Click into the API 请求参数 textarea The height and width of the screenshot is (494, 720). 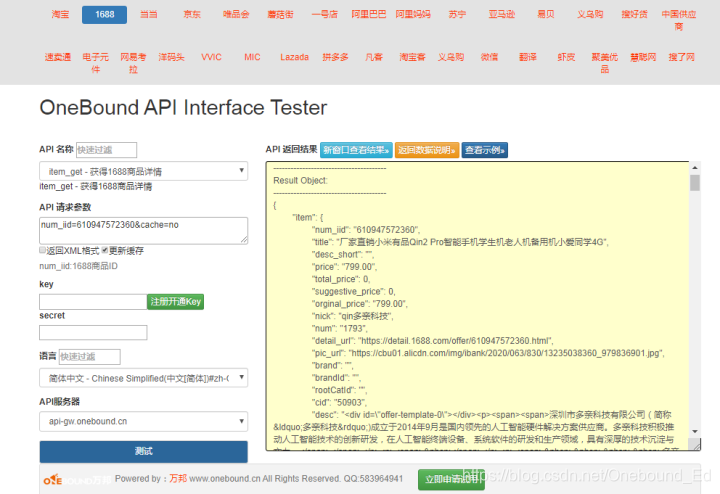coord(144,230)
